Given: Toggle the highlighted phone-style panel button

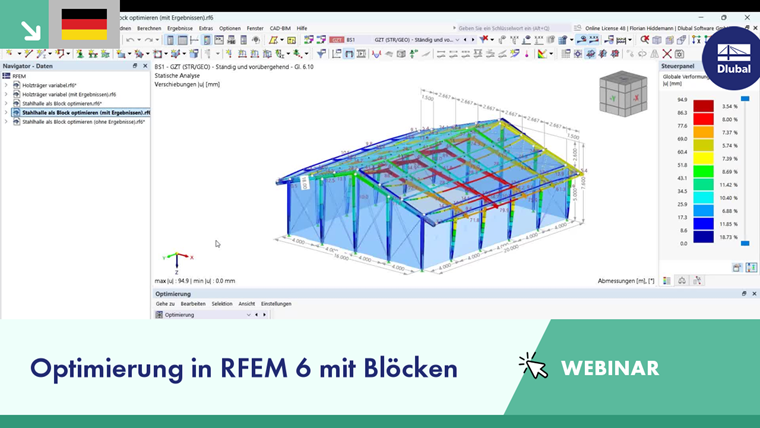Looking at the screenshot, I should 206,40.
